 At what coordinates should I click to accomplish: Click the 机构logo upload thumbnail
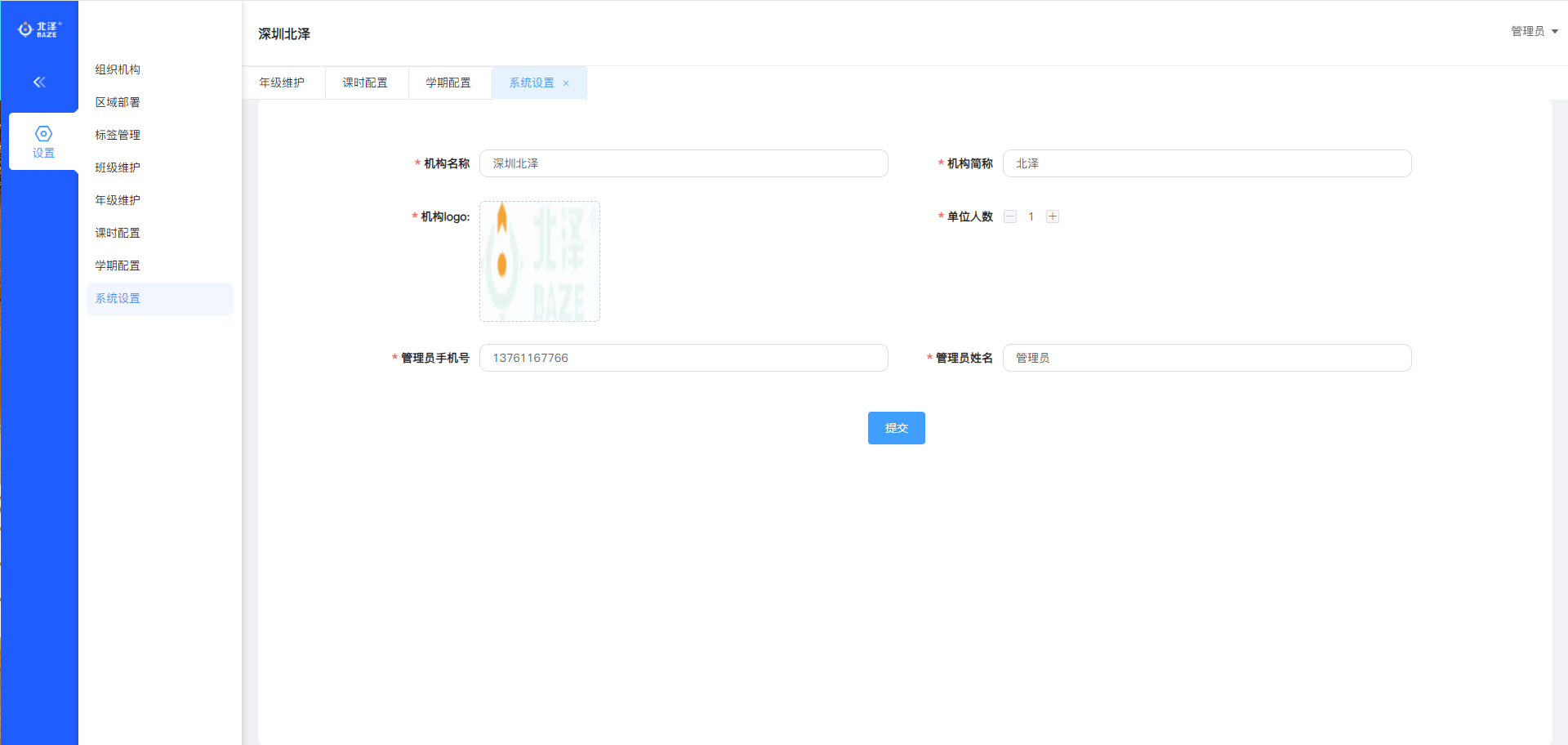point(540,261)
